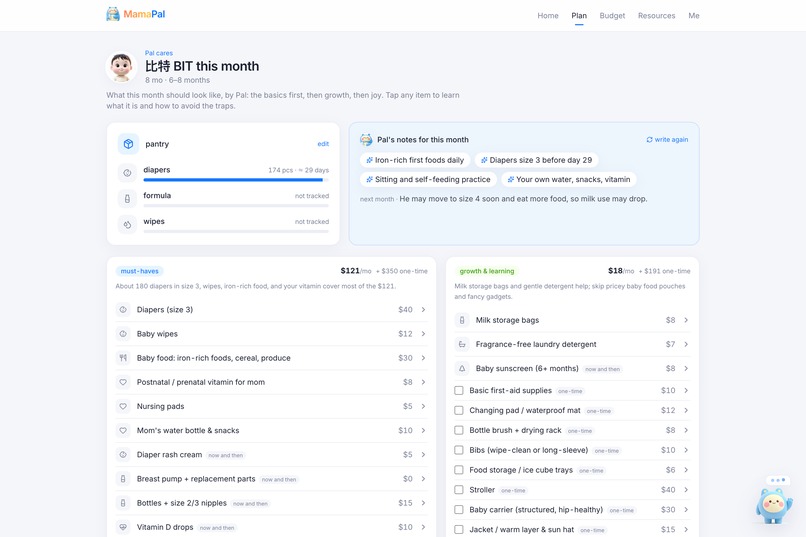Click icon beside Diapers (size 3)
Screen dimensions: 806x537
click(x=123, y=310)
